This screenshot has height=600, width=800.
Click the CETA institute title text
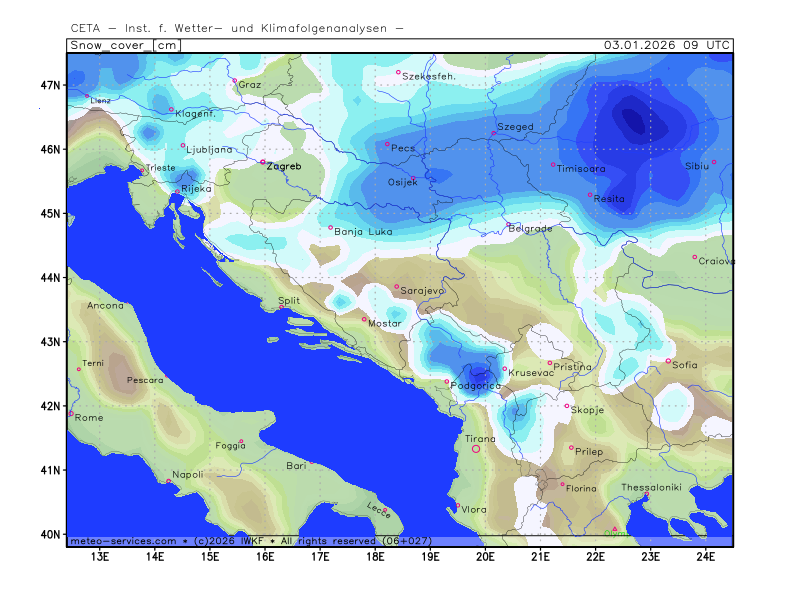(237, 28)
